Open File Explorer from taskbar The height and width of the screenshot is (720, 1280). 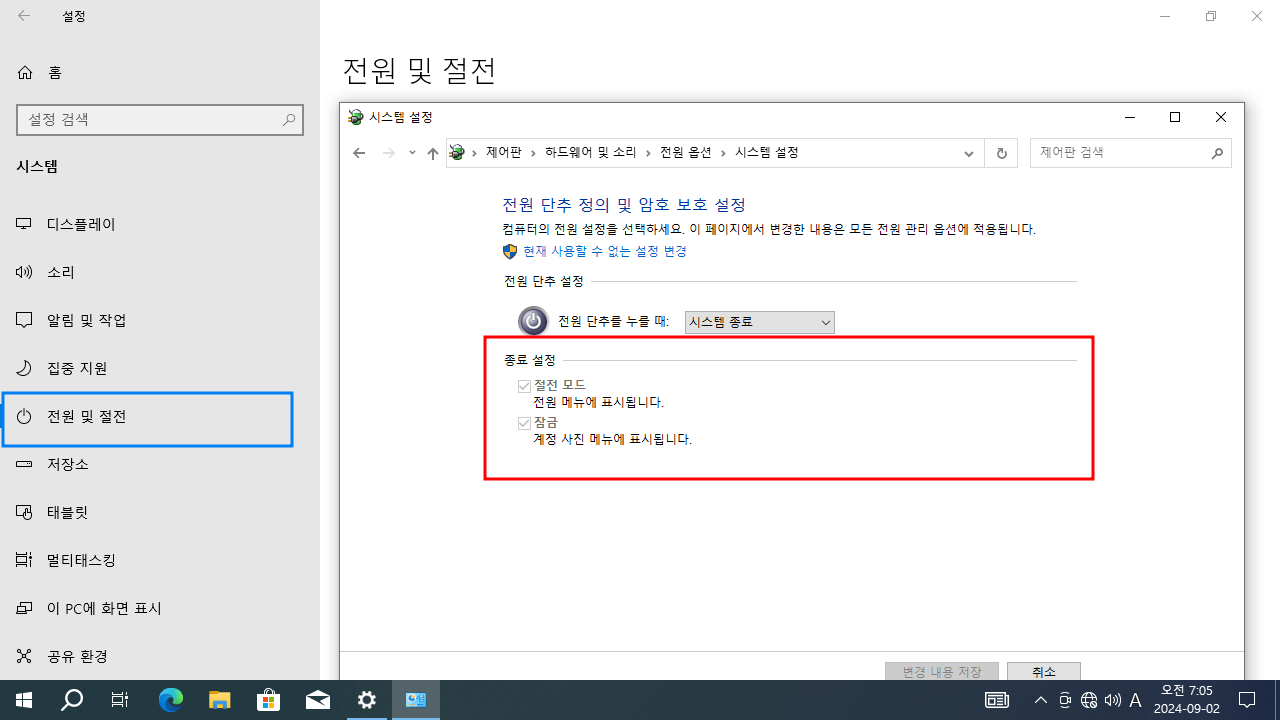220,700
